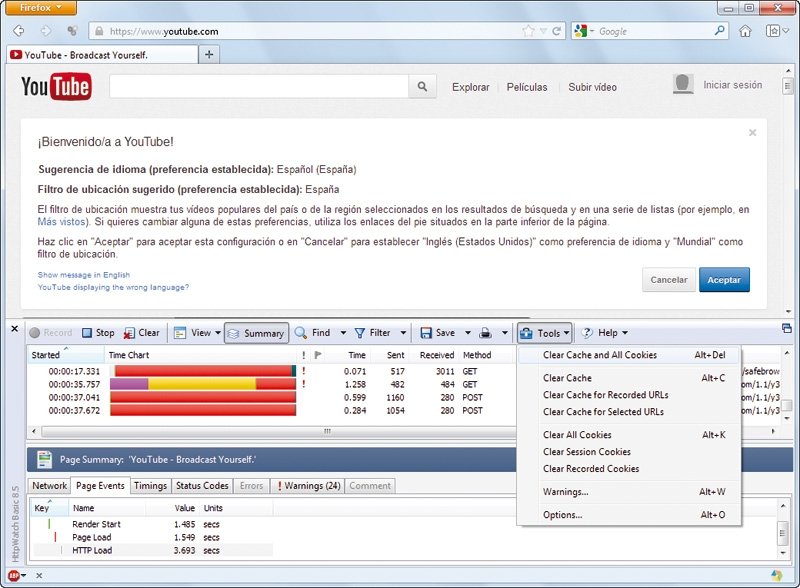Close the add-on bar with X

39,576
